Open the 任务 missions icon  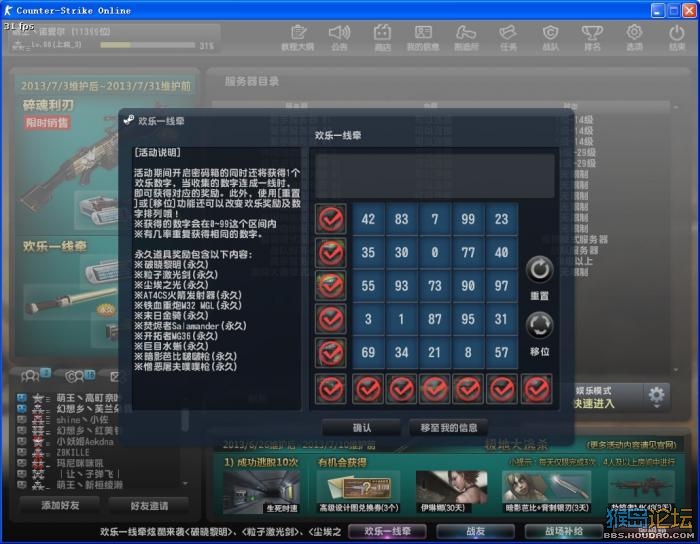[508, 37]
